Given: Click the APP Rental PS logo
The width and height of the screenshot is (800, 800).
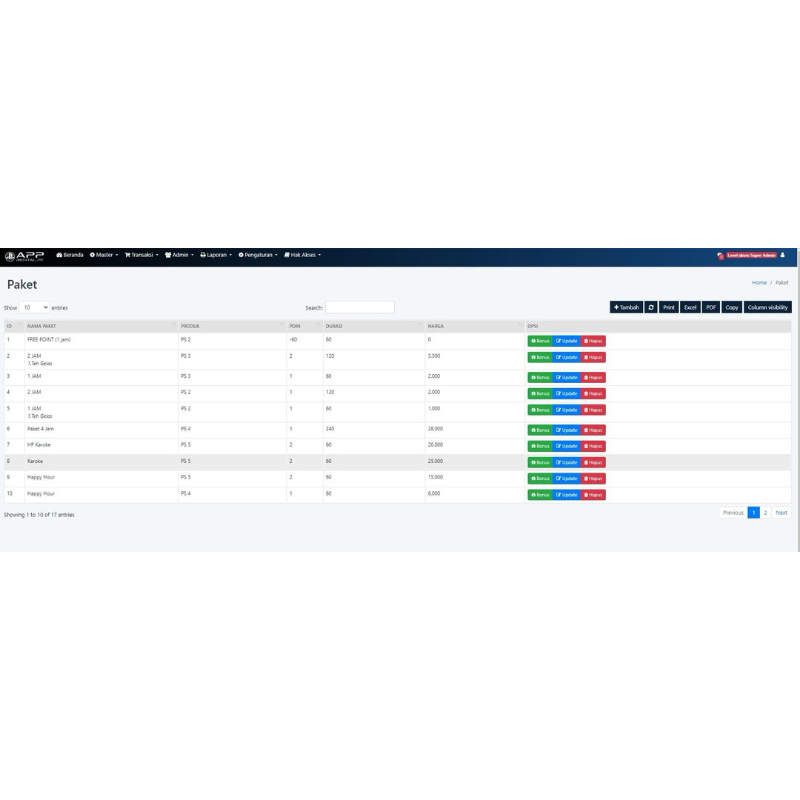Looking at the screenshot, I should coord(25,255).
